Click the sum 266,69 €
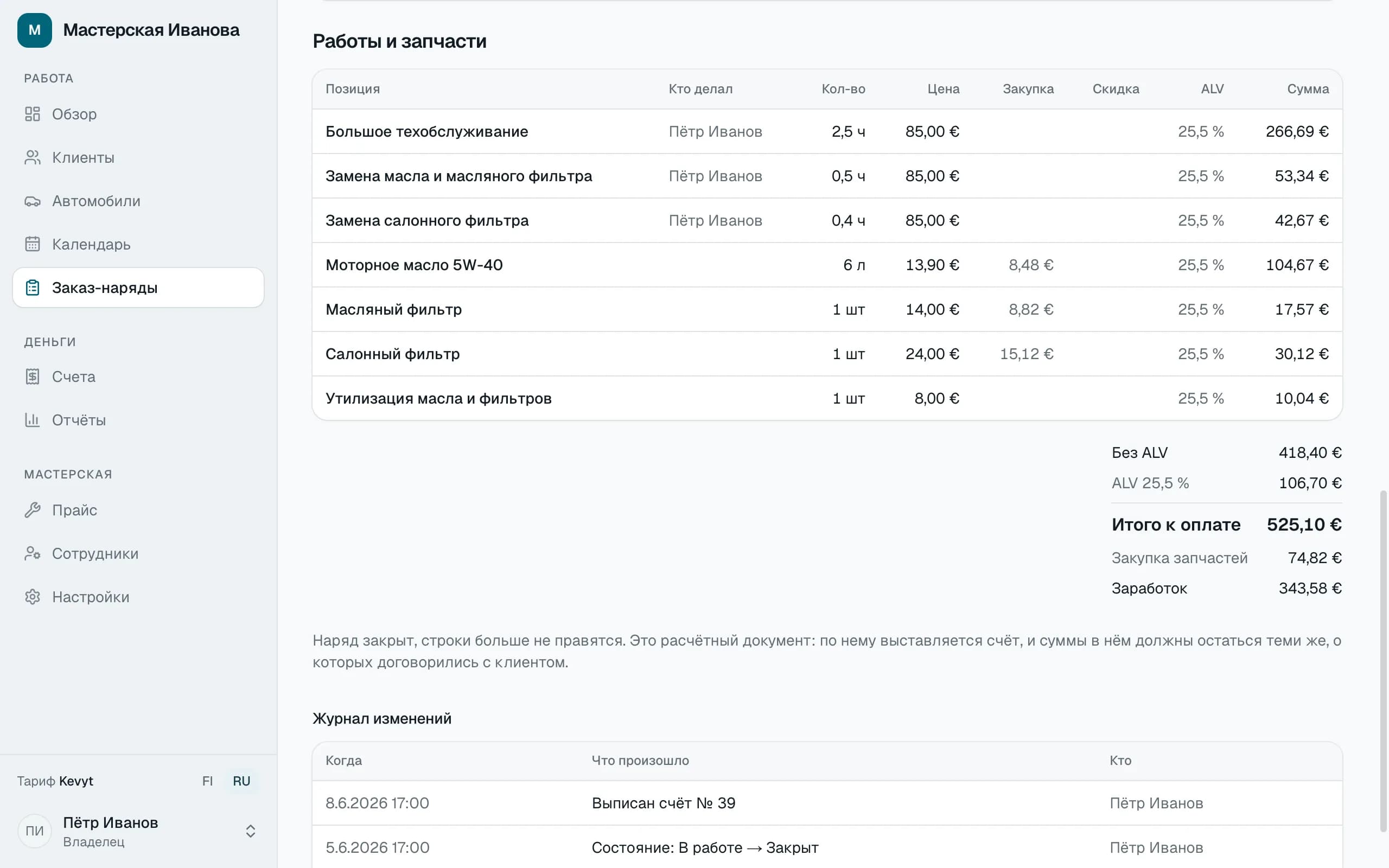Viewport: 1389px width, 868px height. coord(1297,131)
